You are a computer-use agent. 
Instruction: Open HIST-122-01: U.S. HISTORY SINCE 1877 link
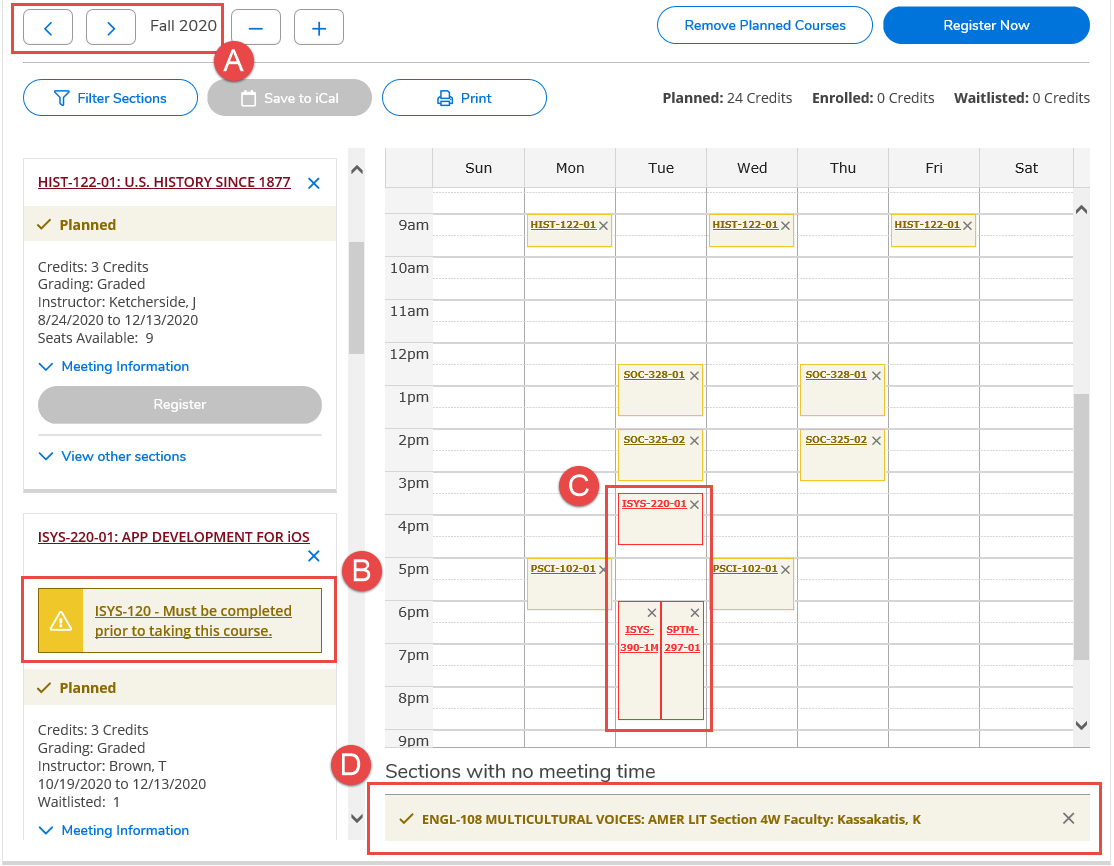(x=164, y=183)
